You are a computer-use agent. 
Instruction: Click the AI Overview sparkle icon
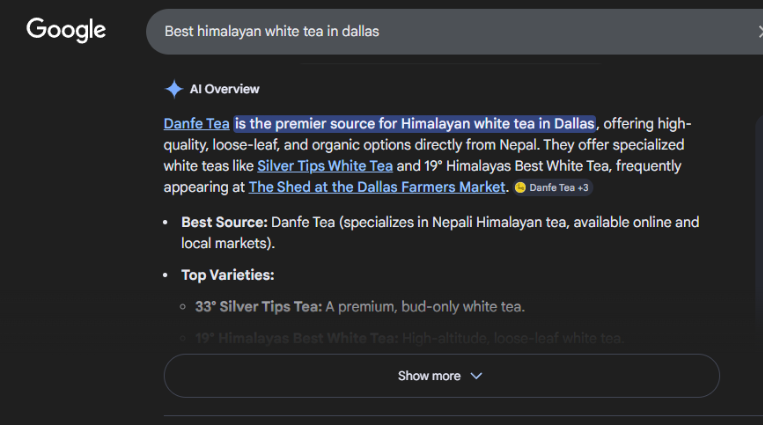pyautogui.click(x=174, y=89)
